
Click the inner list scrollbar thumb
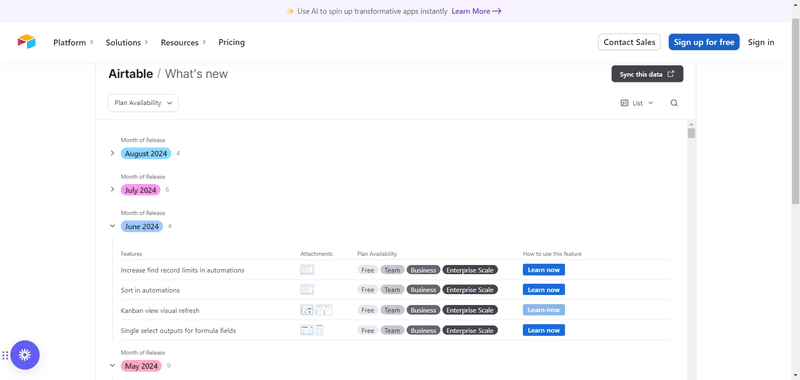click(691, 133)
